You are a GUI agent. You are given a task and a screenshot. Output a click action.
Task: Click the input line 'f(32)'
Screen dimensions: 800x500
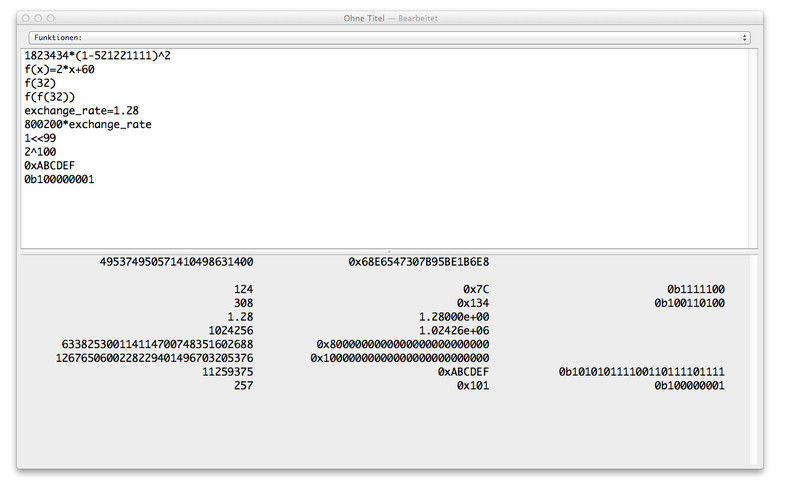click(x=40, y=83)
